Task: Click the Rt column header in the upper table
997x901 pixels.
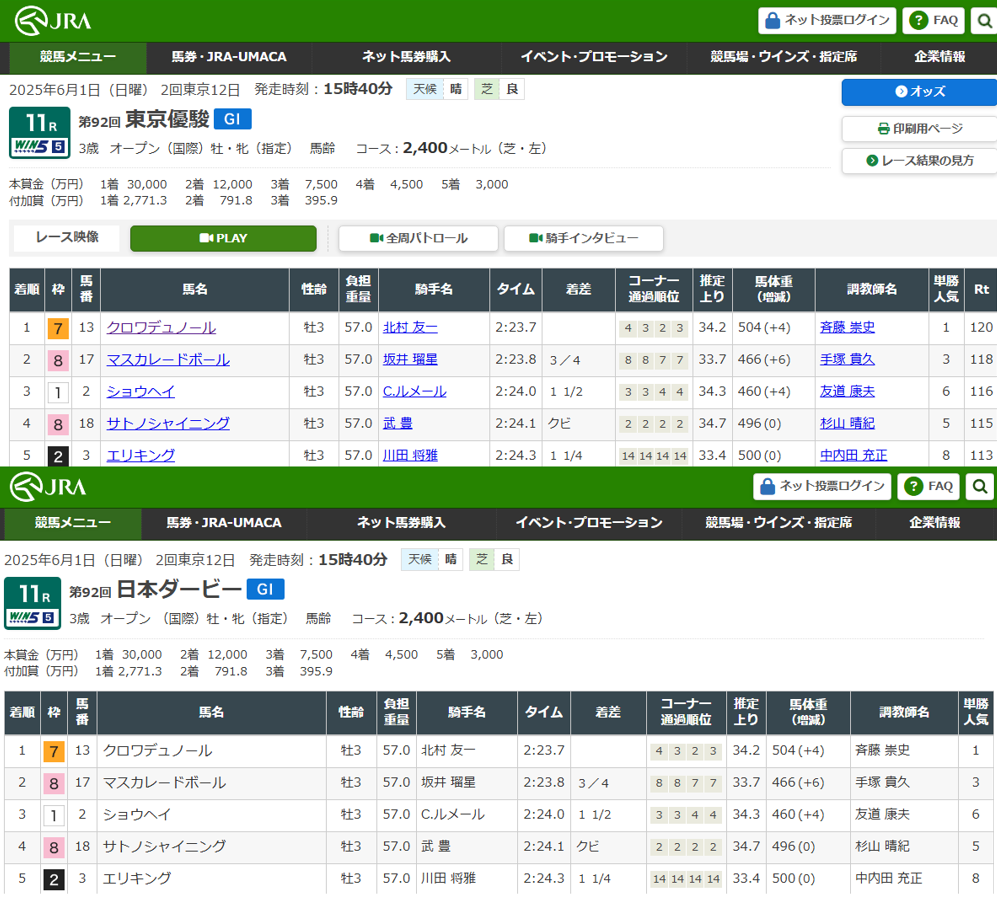Action: [x=981, y=289]
